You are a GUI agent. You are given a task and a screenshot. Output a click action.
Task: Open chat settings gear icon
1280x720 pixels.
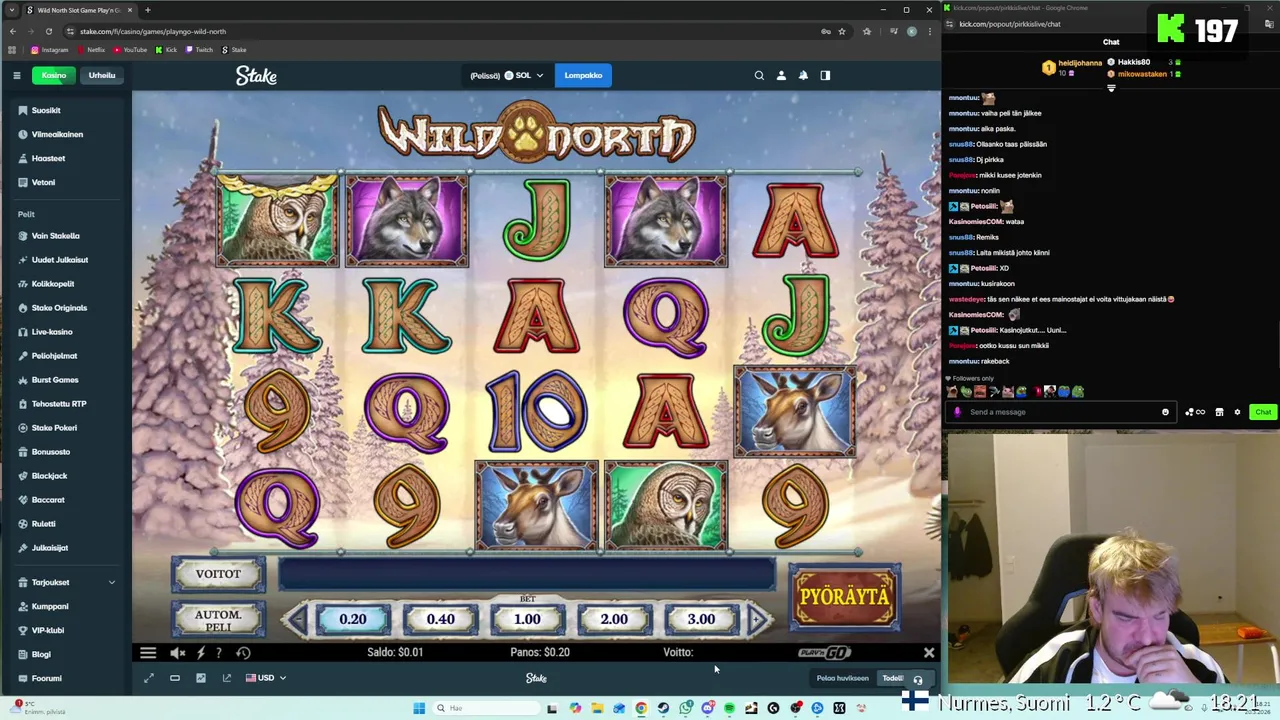tap(1237, 412)
